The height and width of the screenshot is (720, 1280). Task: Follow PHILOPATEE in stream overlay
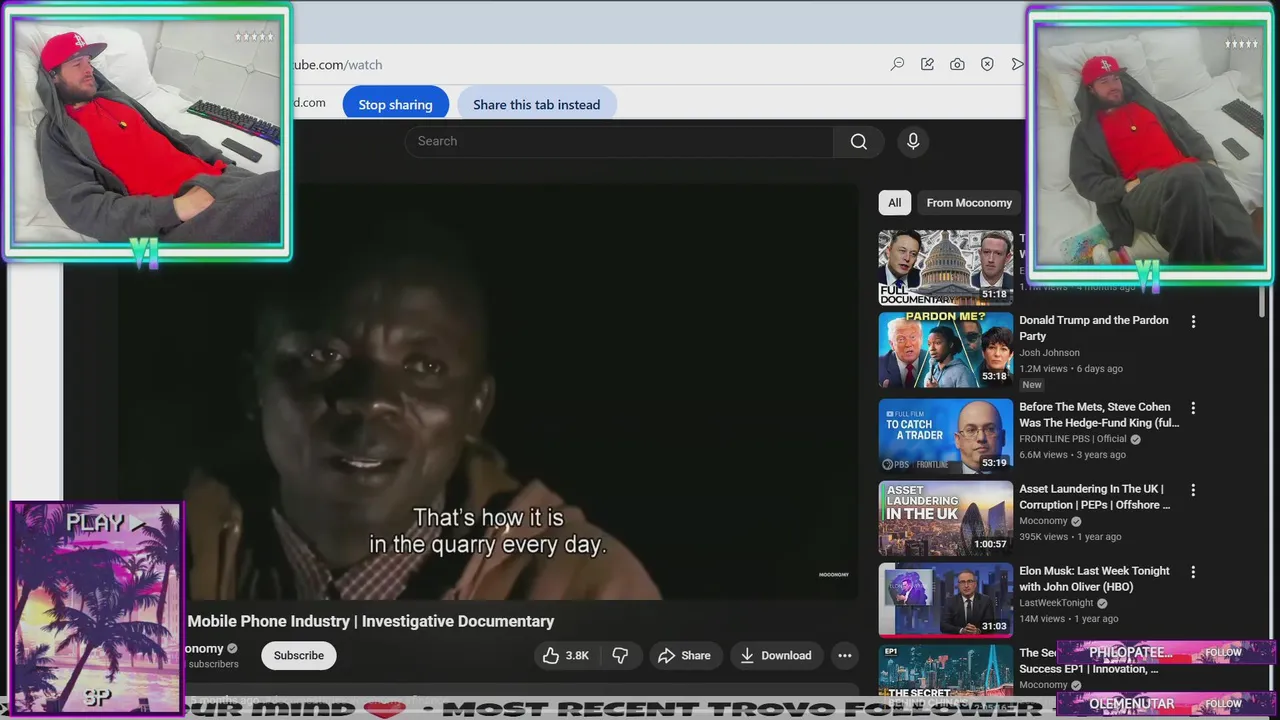[1223, 652]
